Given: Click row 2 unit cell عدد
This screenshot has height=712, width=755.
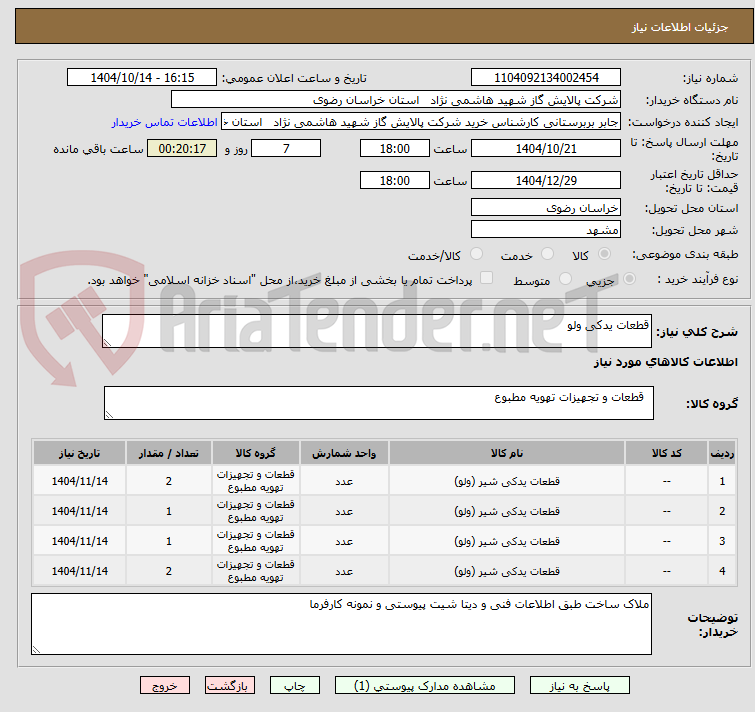Looking at the screenshot, I should [x=344, y=511].
